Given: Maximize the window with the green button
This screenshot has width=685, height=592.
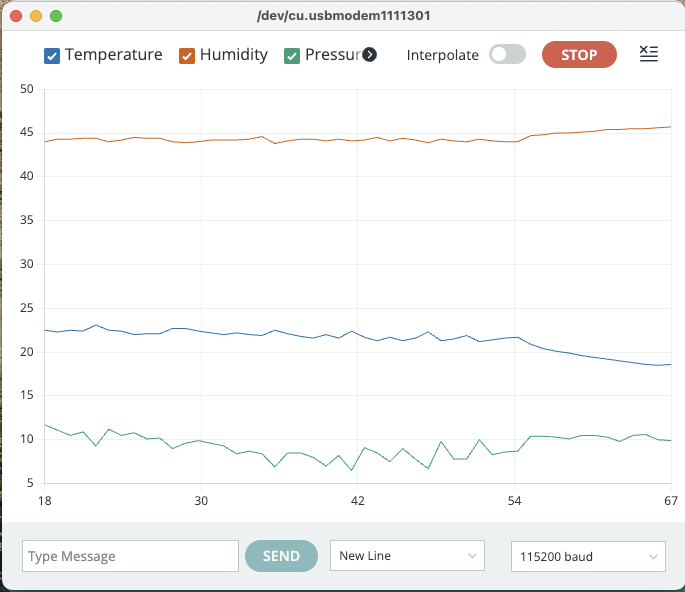Looking at the screenshot, I should pos(56,16).
